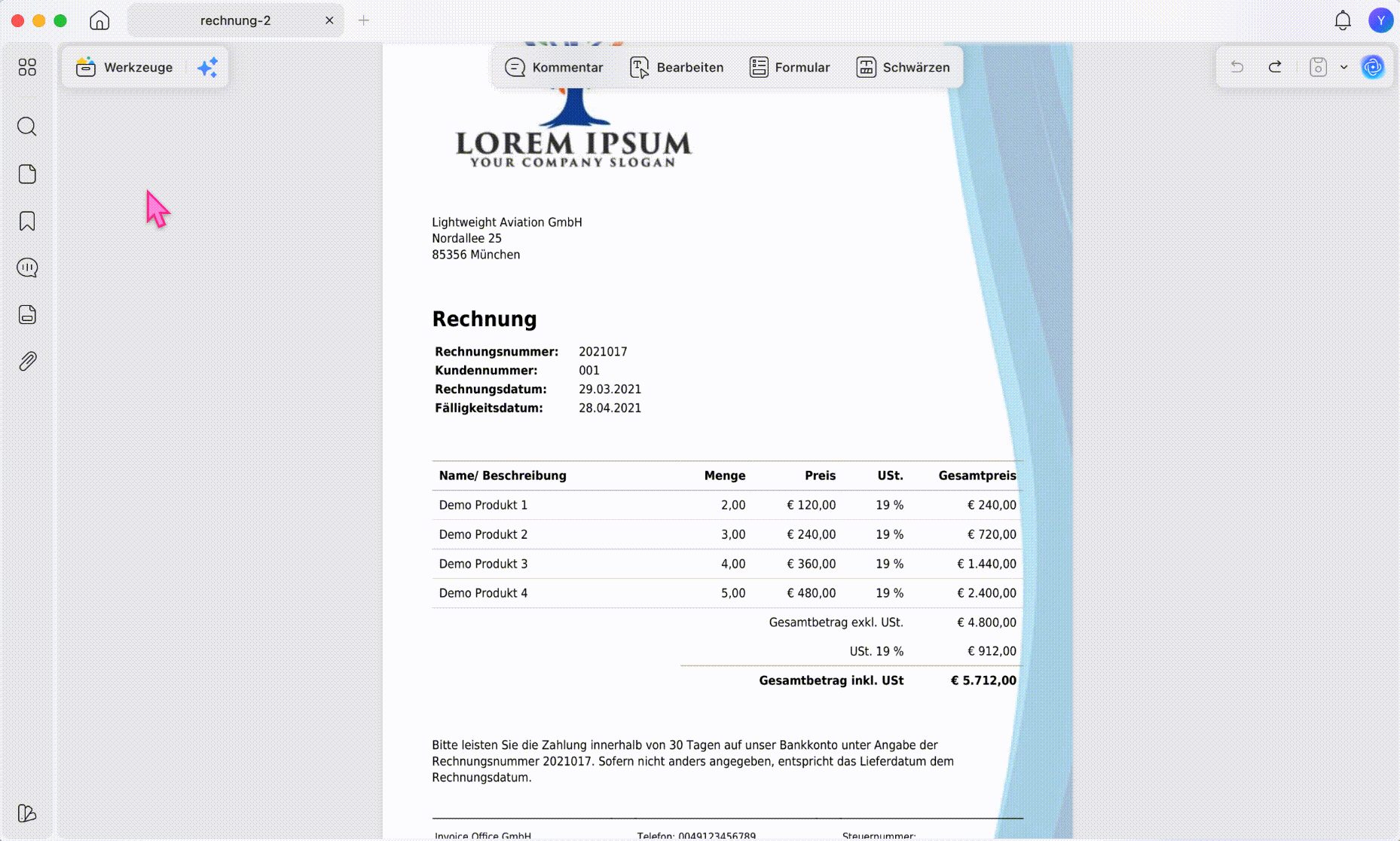Click Demo Produkt 1 row name
This screenshot has width=1400, height=841.
tap(483, 505)
